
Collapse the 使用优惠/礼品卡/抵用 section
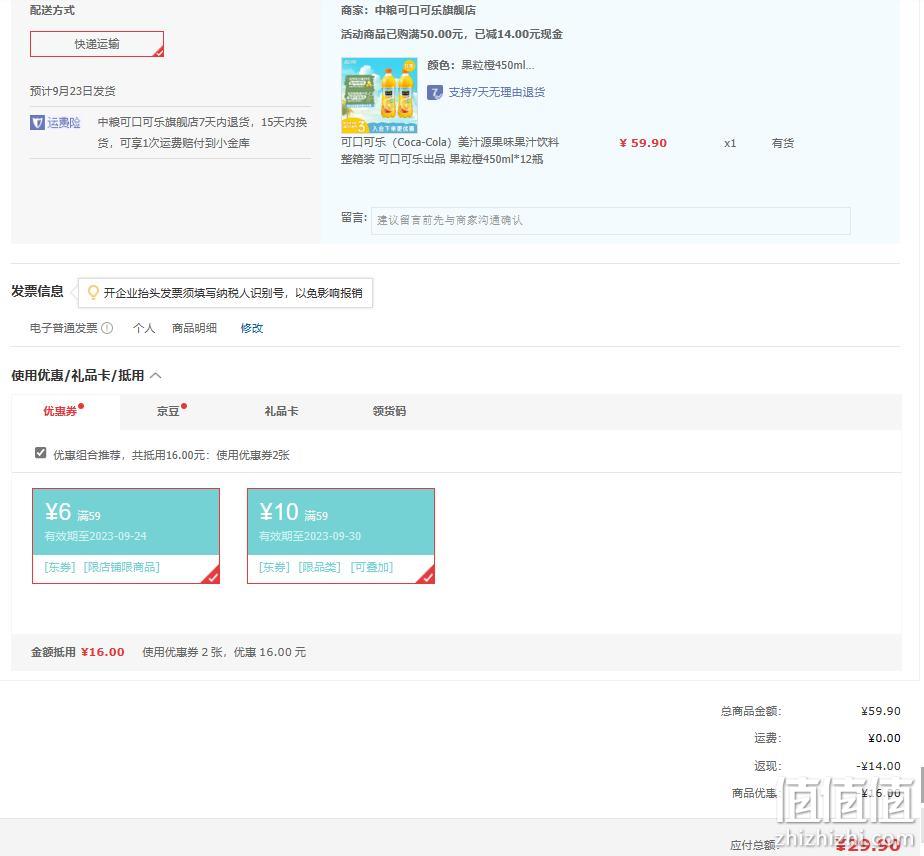click(156, 375)
